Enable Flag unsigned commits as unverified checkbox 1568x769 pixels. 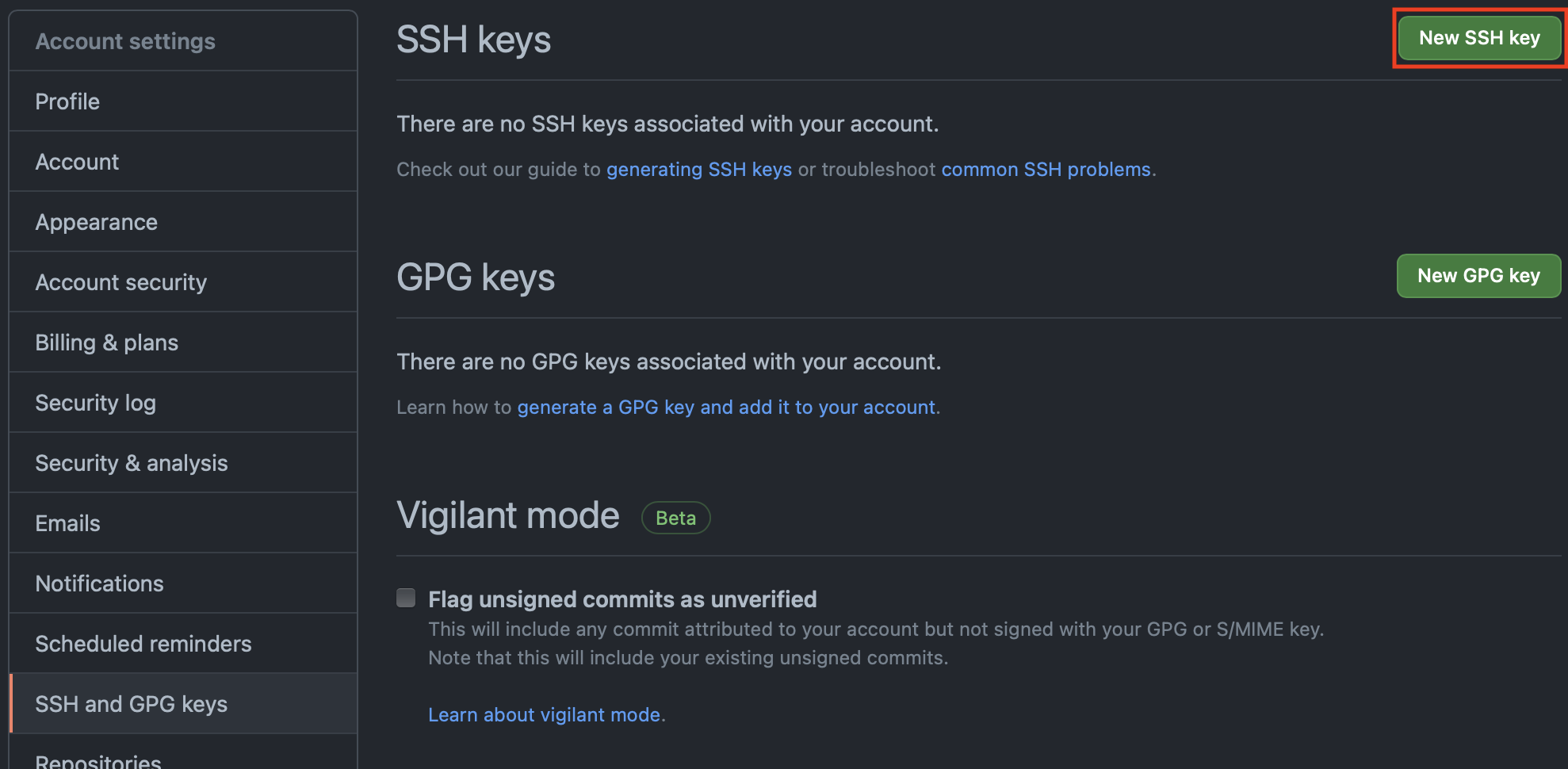pos(406,598)
